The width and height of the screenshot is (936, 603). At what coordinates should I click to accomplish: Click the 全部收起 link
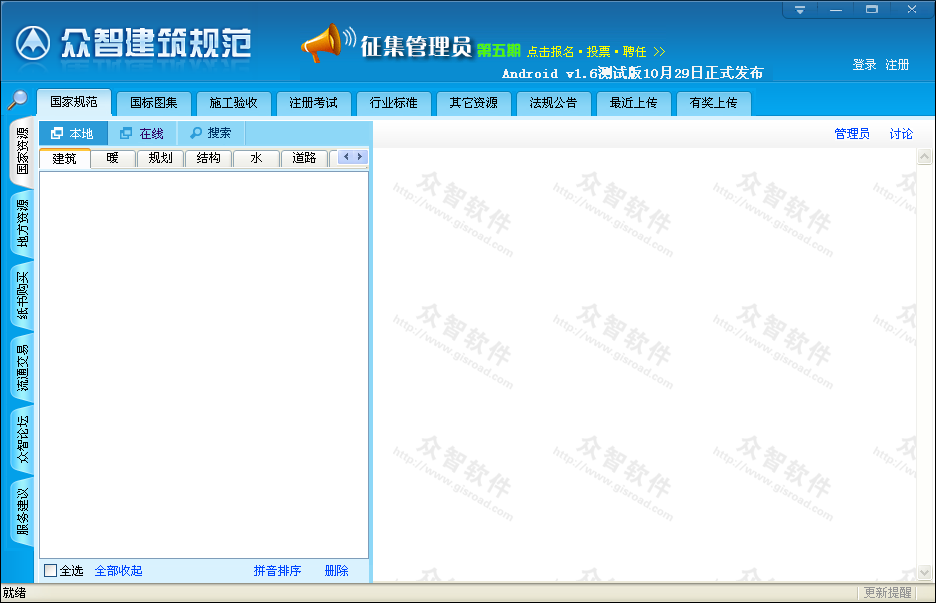point(118,571)
